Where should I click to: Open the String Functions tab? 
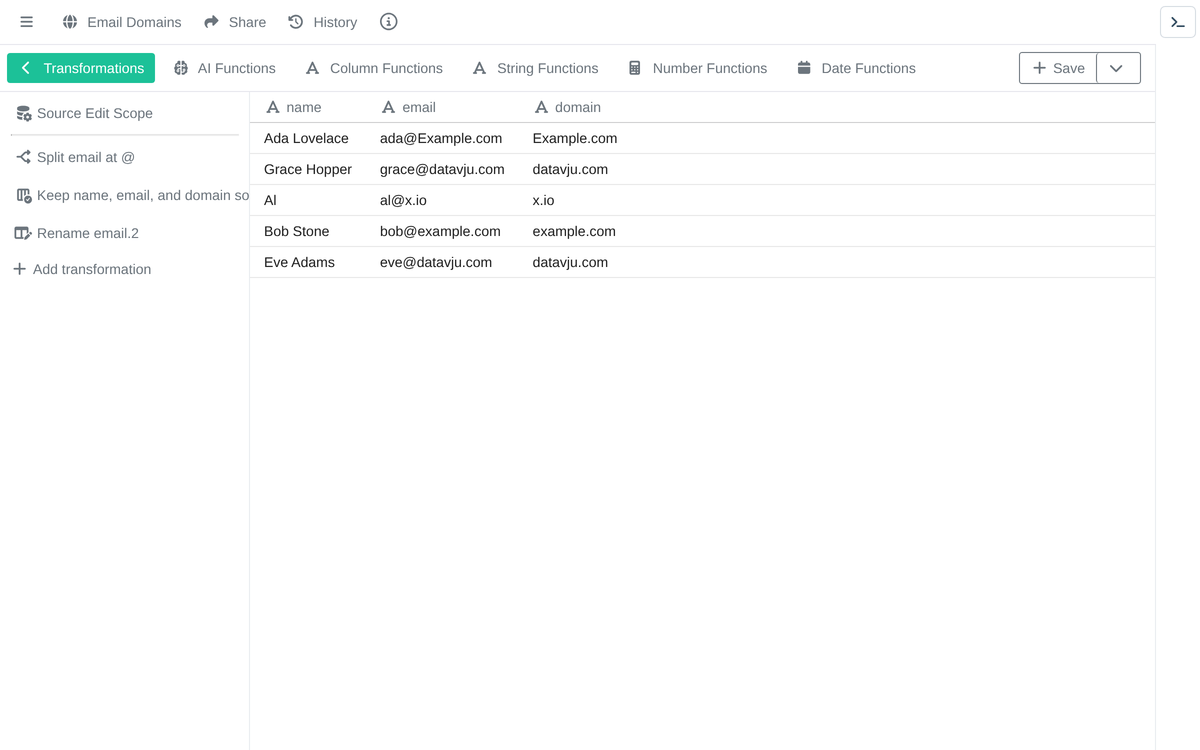[535, 68]
